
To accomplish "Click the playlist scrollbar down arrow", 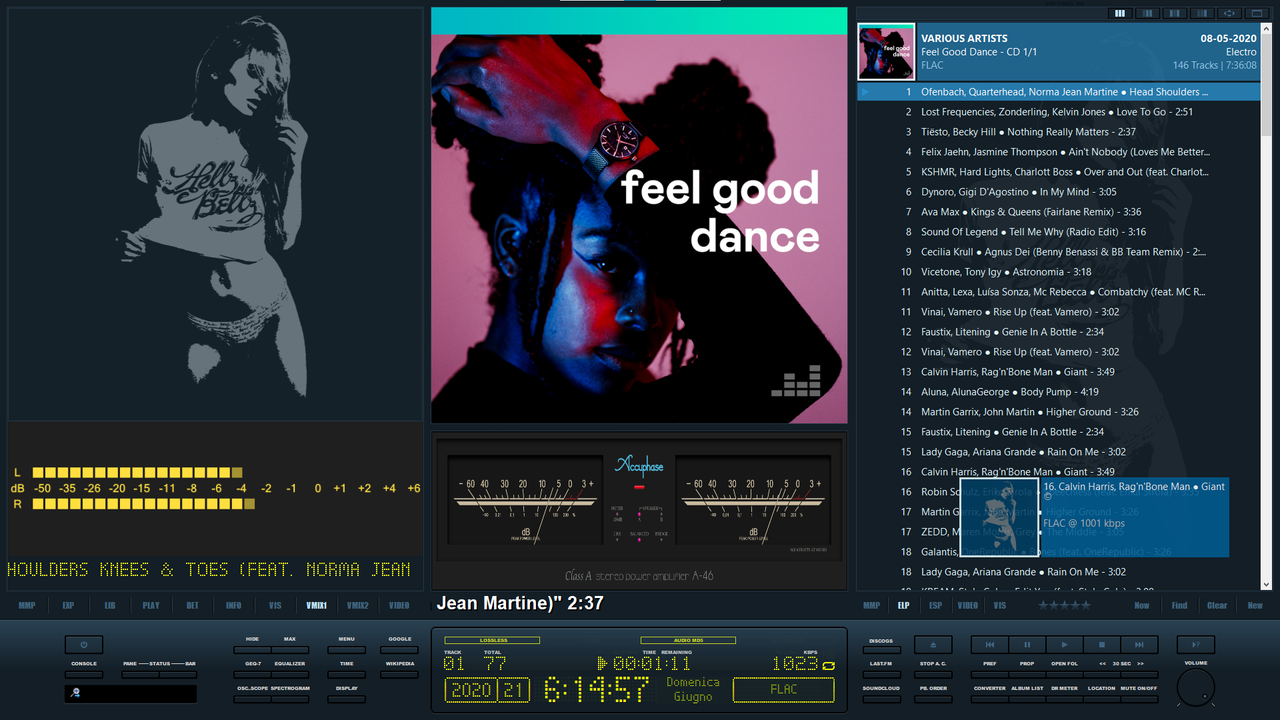I will click(1267, 584).
